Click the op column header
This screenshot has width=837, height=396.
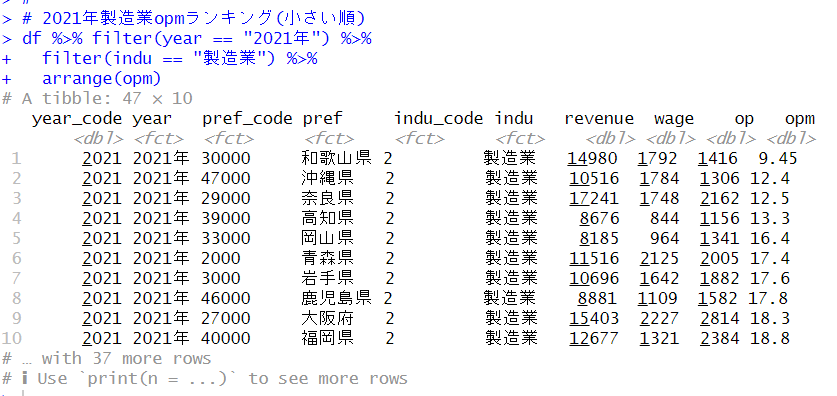[744, 118]
